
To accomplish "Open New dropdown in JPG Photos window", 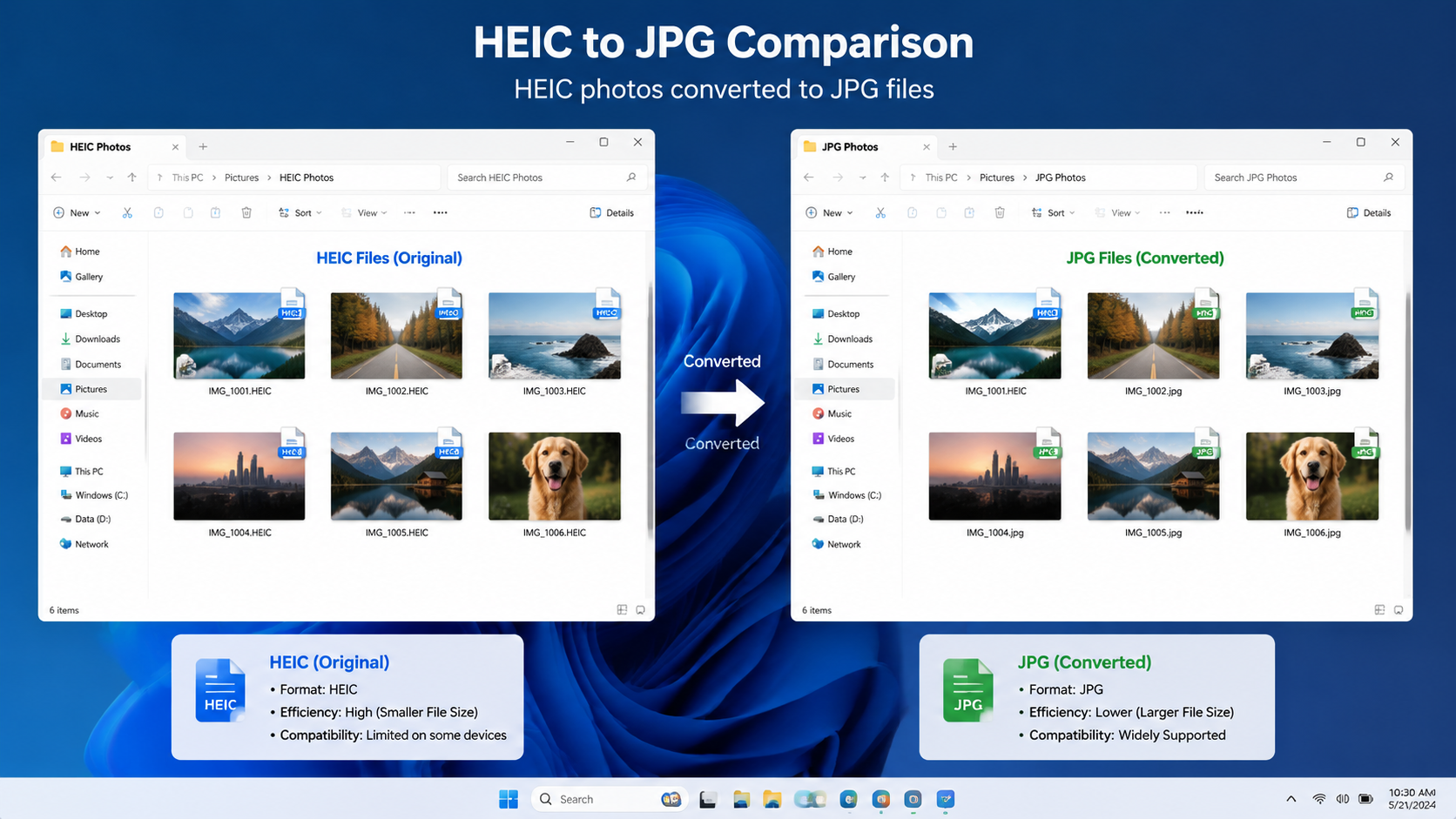I will (x=830, y=212).
